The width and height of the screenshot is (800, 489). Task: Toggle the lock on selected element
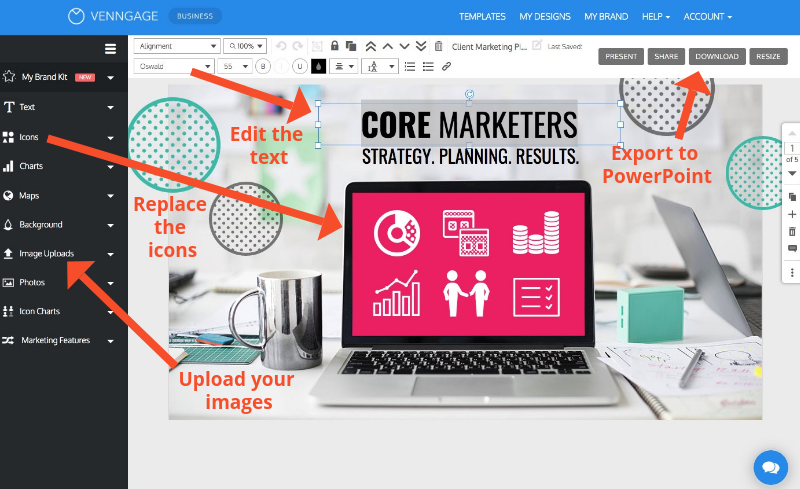pos(335,46)
